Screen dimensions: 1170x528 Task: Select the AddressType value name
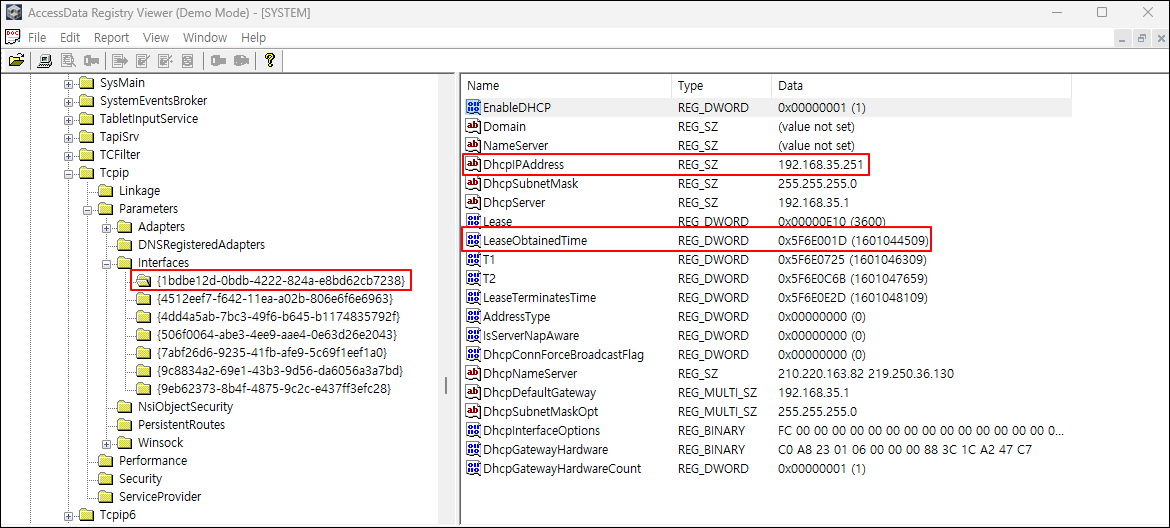click(x=516, y=316)
